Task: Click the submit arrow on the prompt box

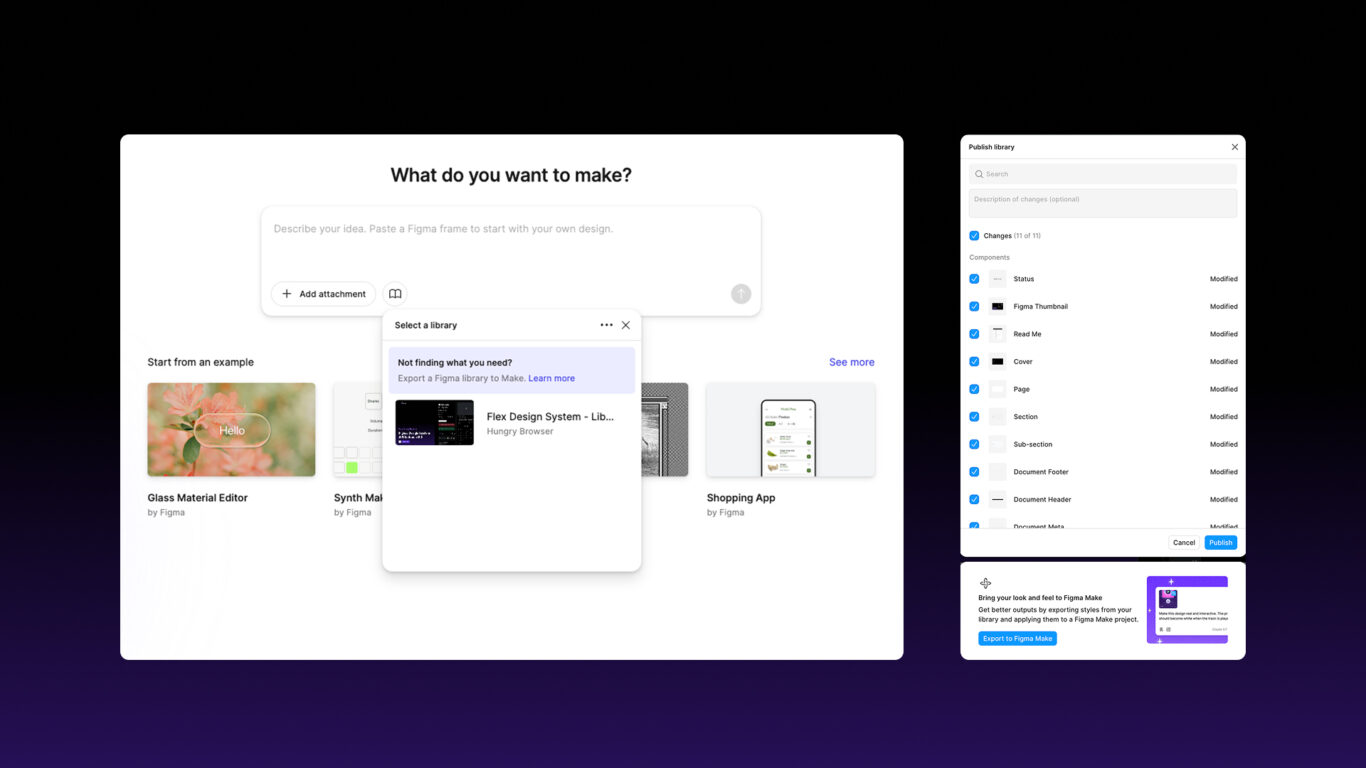Action: [741, 293]
